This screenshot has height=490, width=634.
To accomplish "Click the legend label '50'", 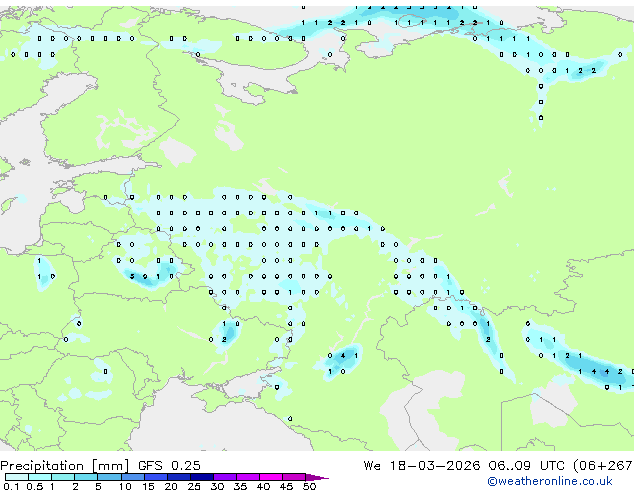I will pyautogui.click(x=309, y=486).
